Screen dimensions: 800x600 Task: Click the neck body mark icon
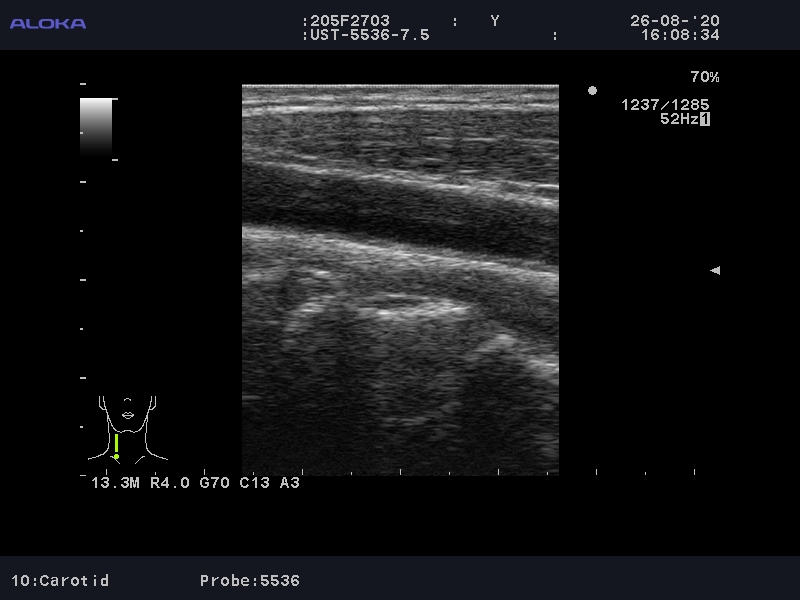(127, 429)
